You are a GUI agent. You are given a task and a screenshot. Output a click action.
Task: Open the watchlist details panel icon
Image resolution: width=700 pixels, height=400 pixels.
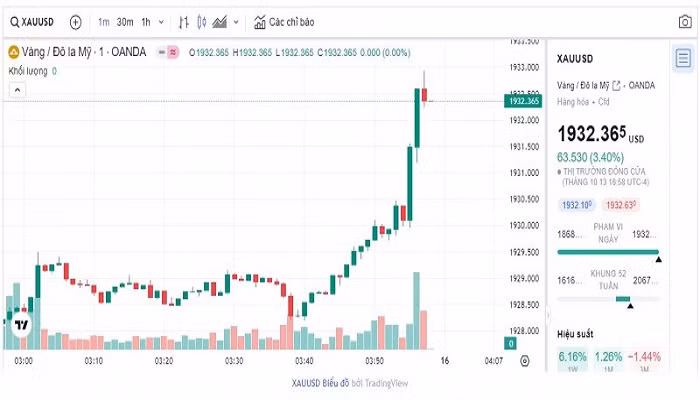coord(683,56)
